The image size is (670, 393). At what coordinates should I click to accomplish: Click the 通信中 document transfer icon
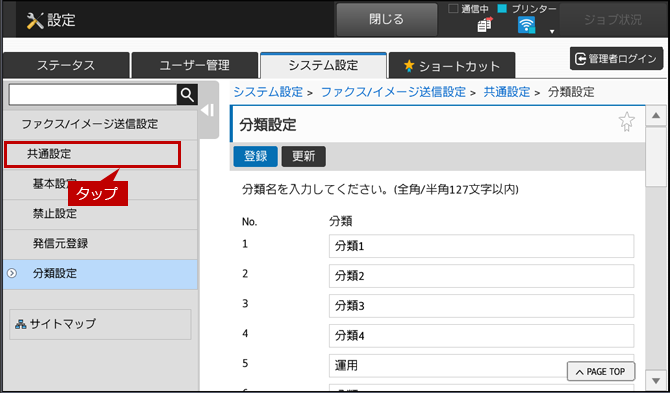click(x=485, y=25)
